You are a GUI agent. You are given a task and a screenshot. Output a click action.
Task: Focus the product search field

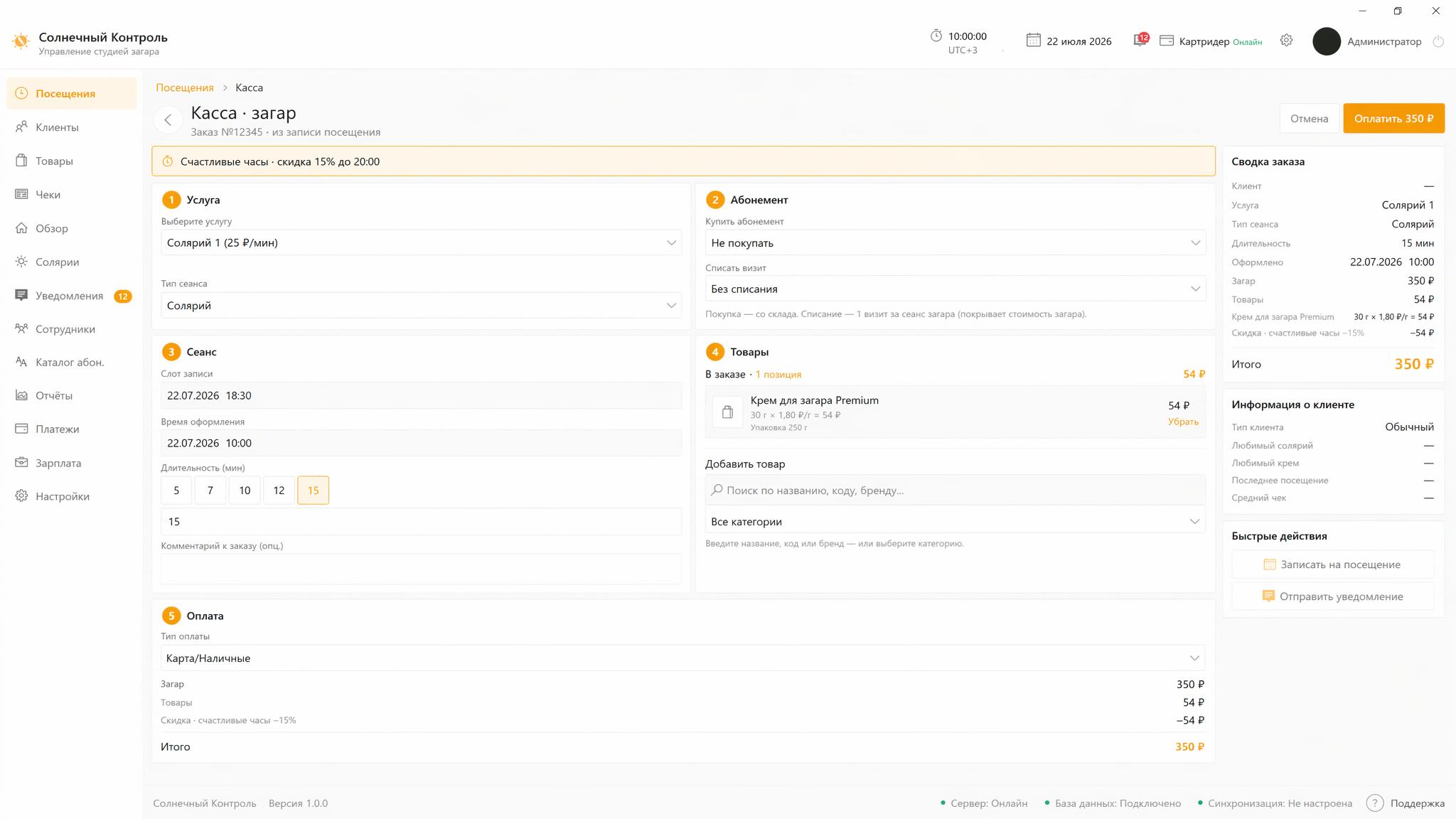[955, 490]
